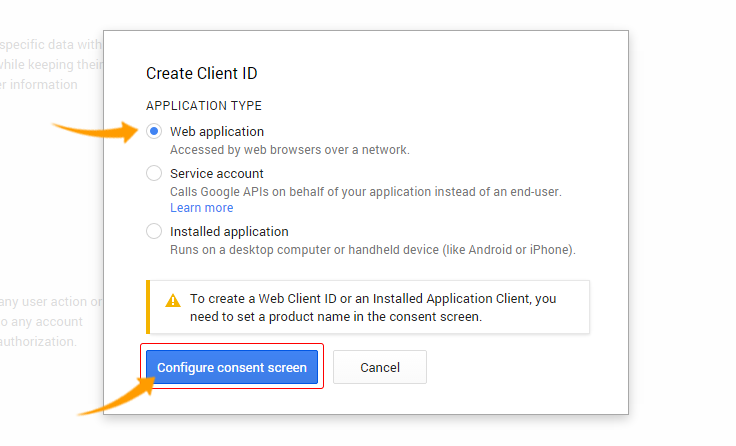Viewport: 736px width, 446px height.
Task: Click the Configure consent screen button
Action: (x=232, y=367)
